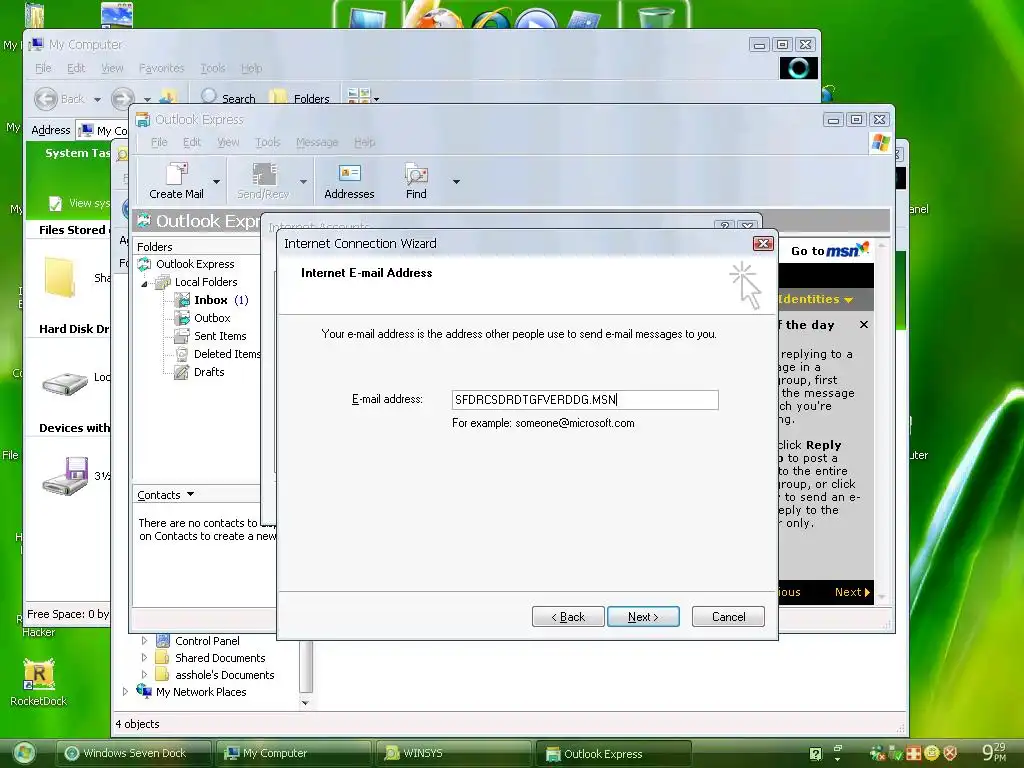Click the help question mark tray icon

click(816, 754)
